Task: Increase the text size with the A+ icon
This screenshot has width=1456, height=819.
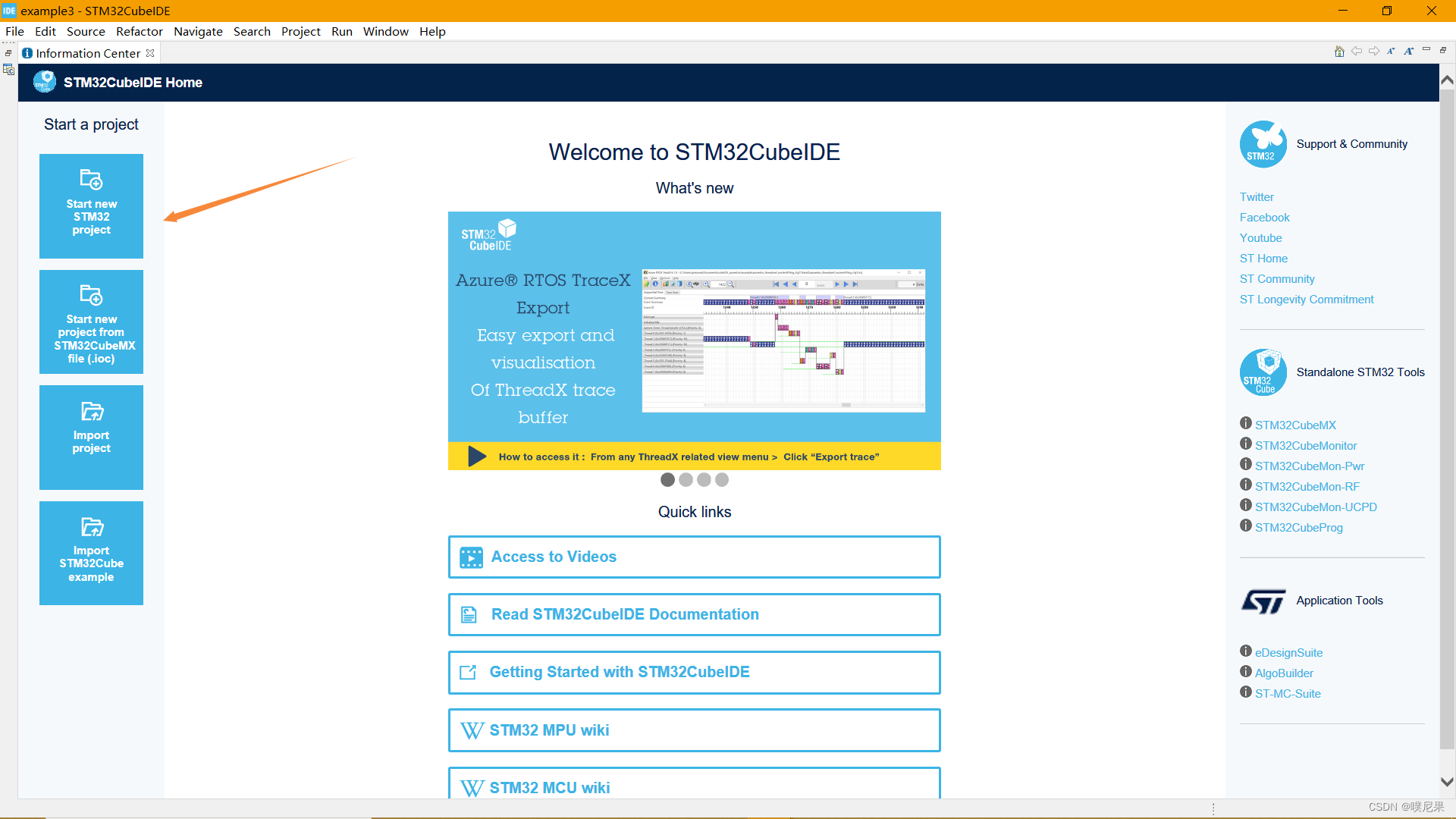Action: coord(1409,51)
